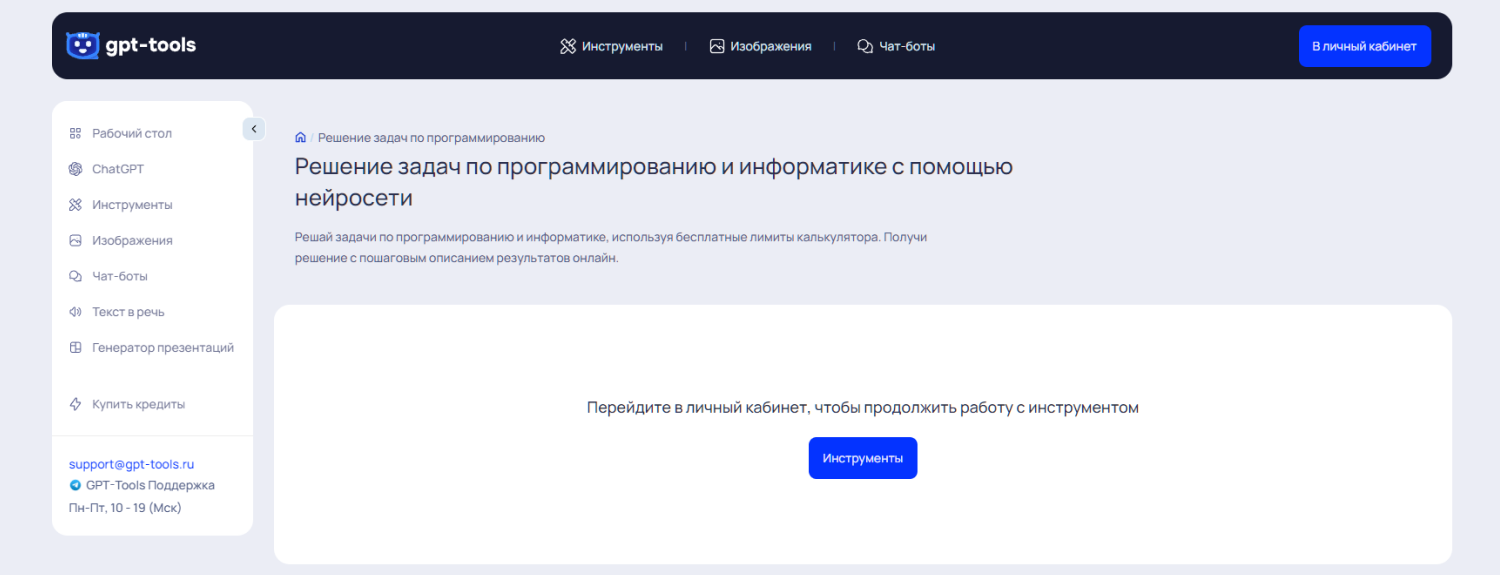Click the ChatGPT logo icon in sidebar

pos(75,169)
